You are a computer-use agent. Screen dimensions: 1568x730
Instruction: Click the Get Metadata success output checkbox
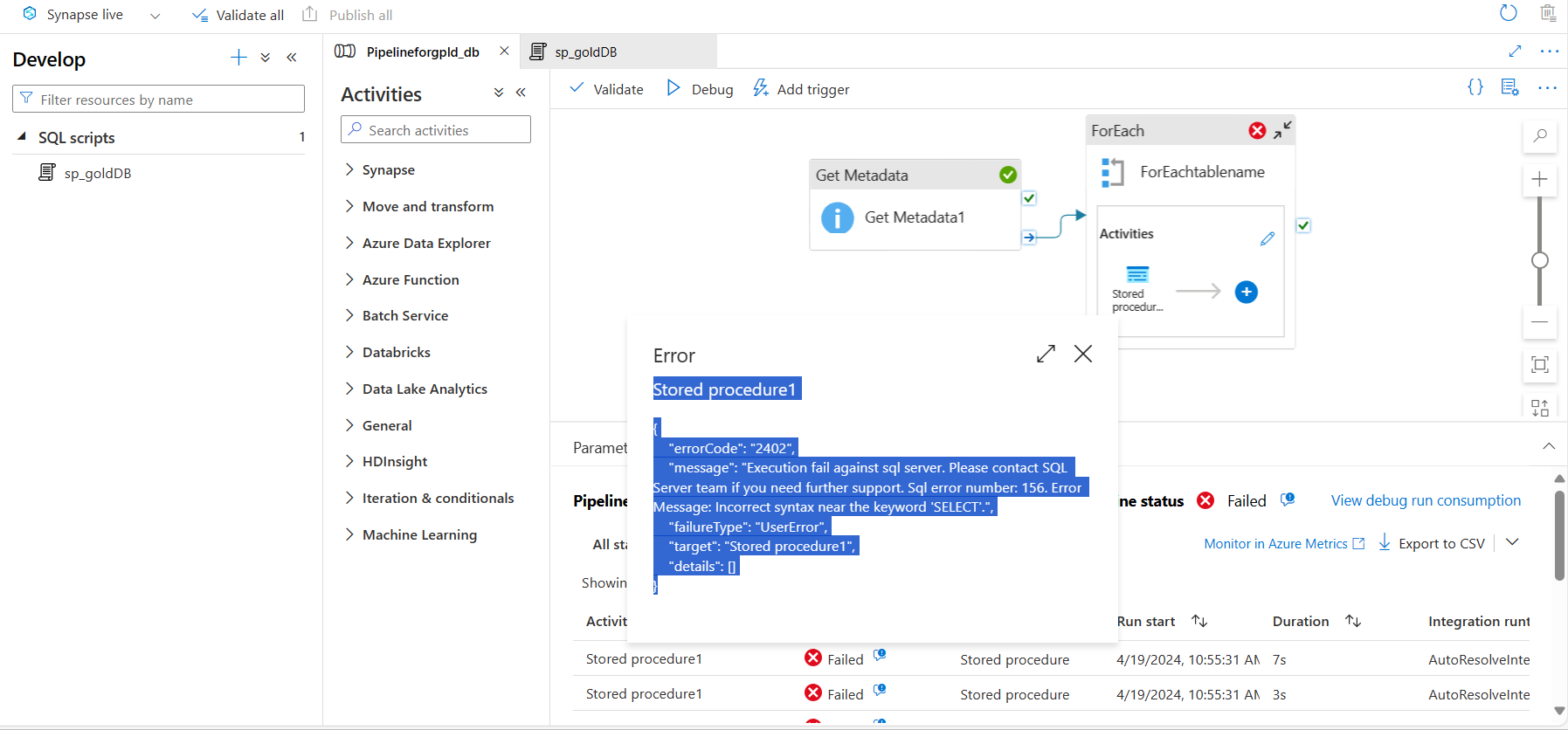coord(1029,198)
